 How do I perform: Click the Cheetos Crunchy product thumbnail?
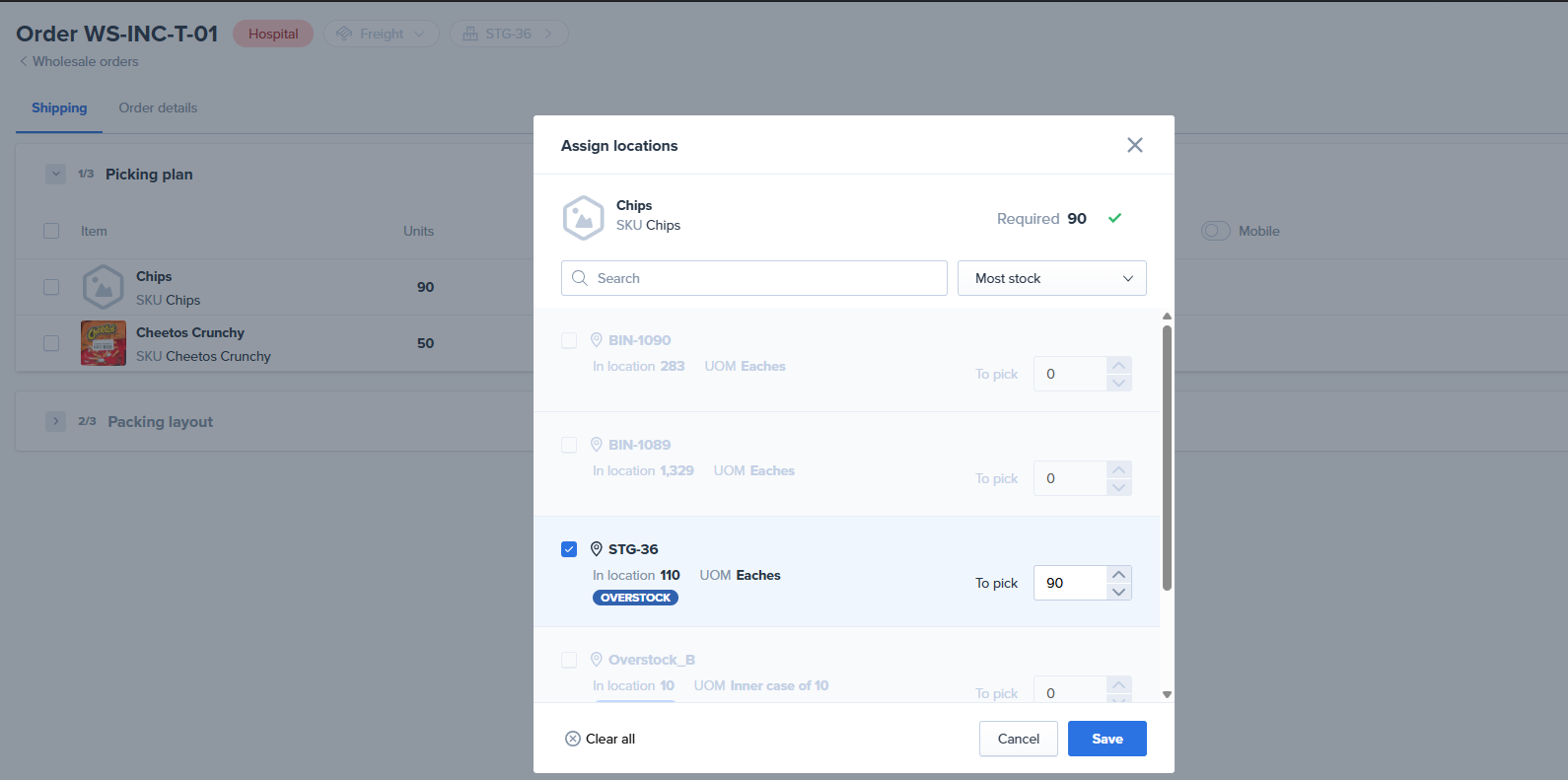(104, 343)
